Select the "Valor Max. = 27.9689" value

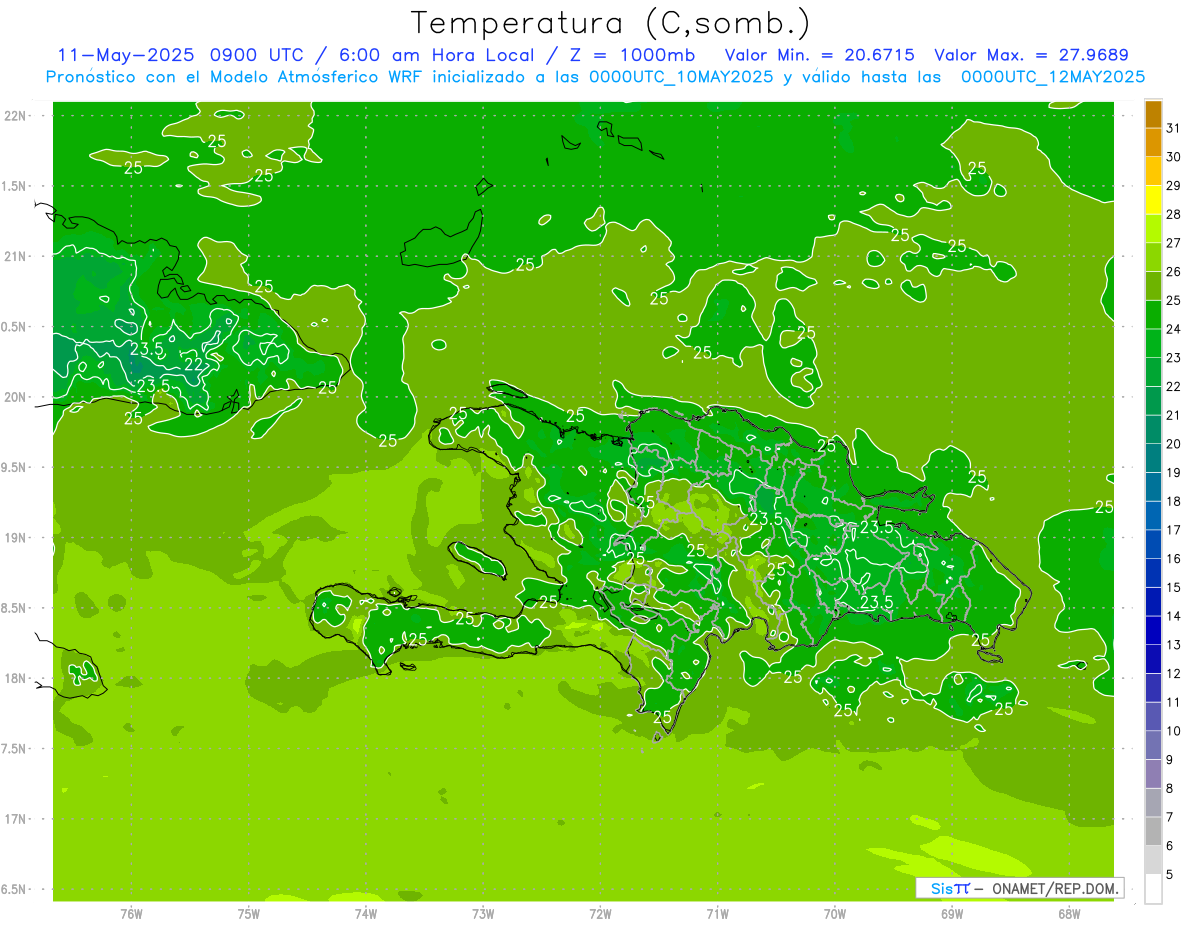point(1032,55)
